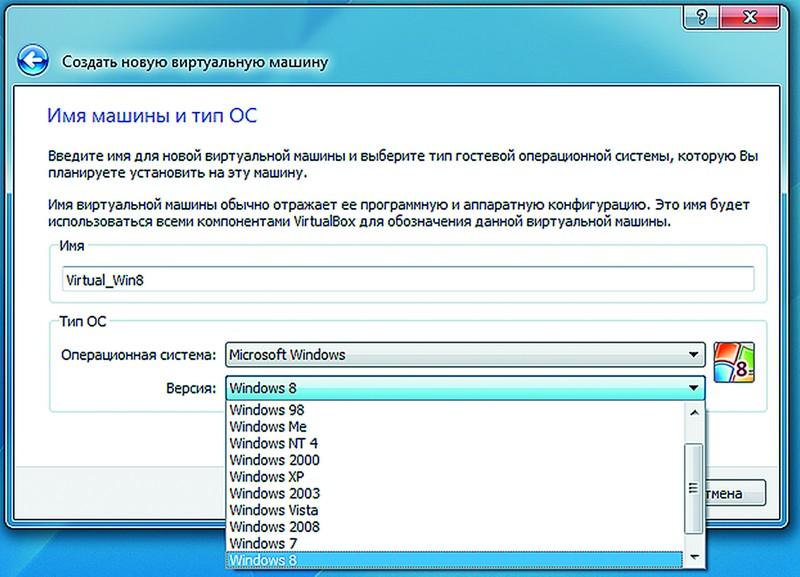The height and width of the screenshot is (577, 800).
Task: Select Windows 2008 entry
Action: click(x=455, y=526)
